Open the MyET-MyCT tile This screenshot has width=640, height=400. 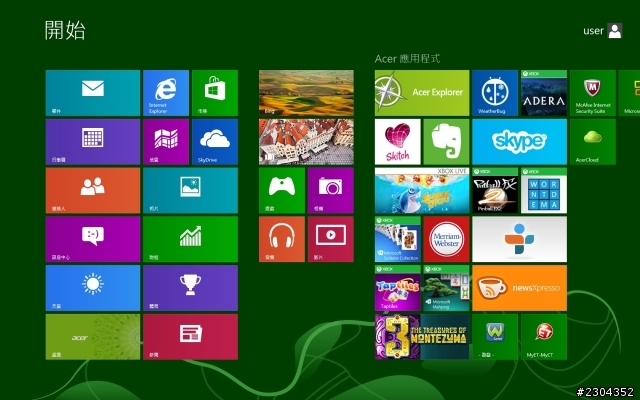click(544, 337)
